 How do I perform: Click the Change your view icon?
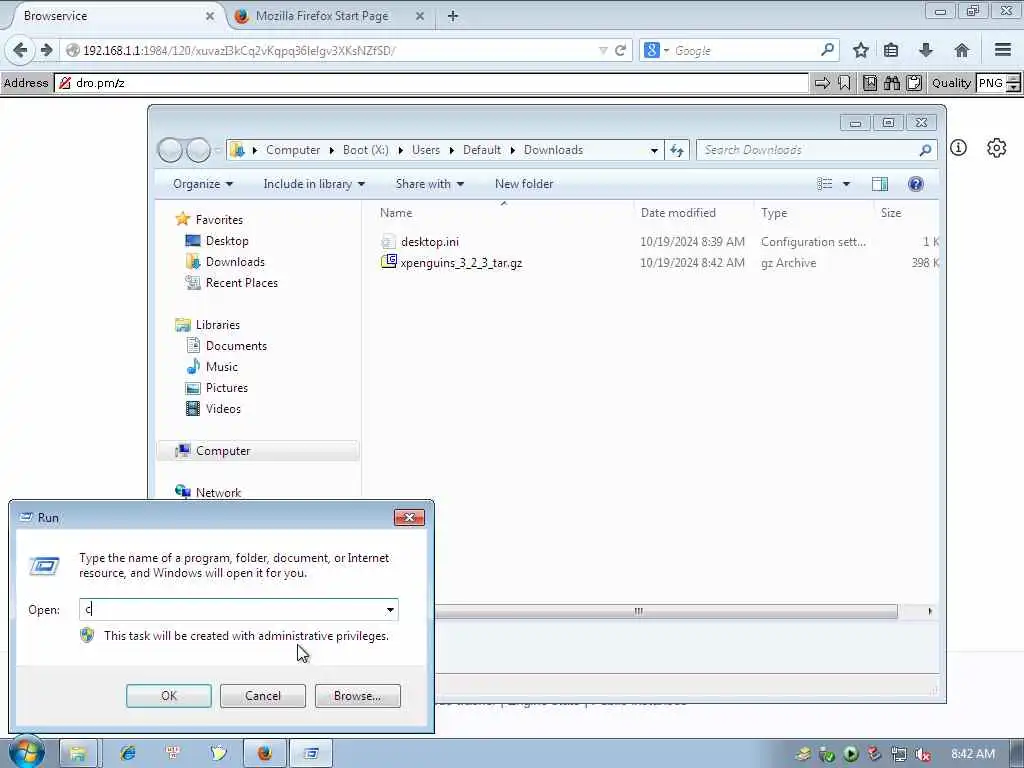825,184
